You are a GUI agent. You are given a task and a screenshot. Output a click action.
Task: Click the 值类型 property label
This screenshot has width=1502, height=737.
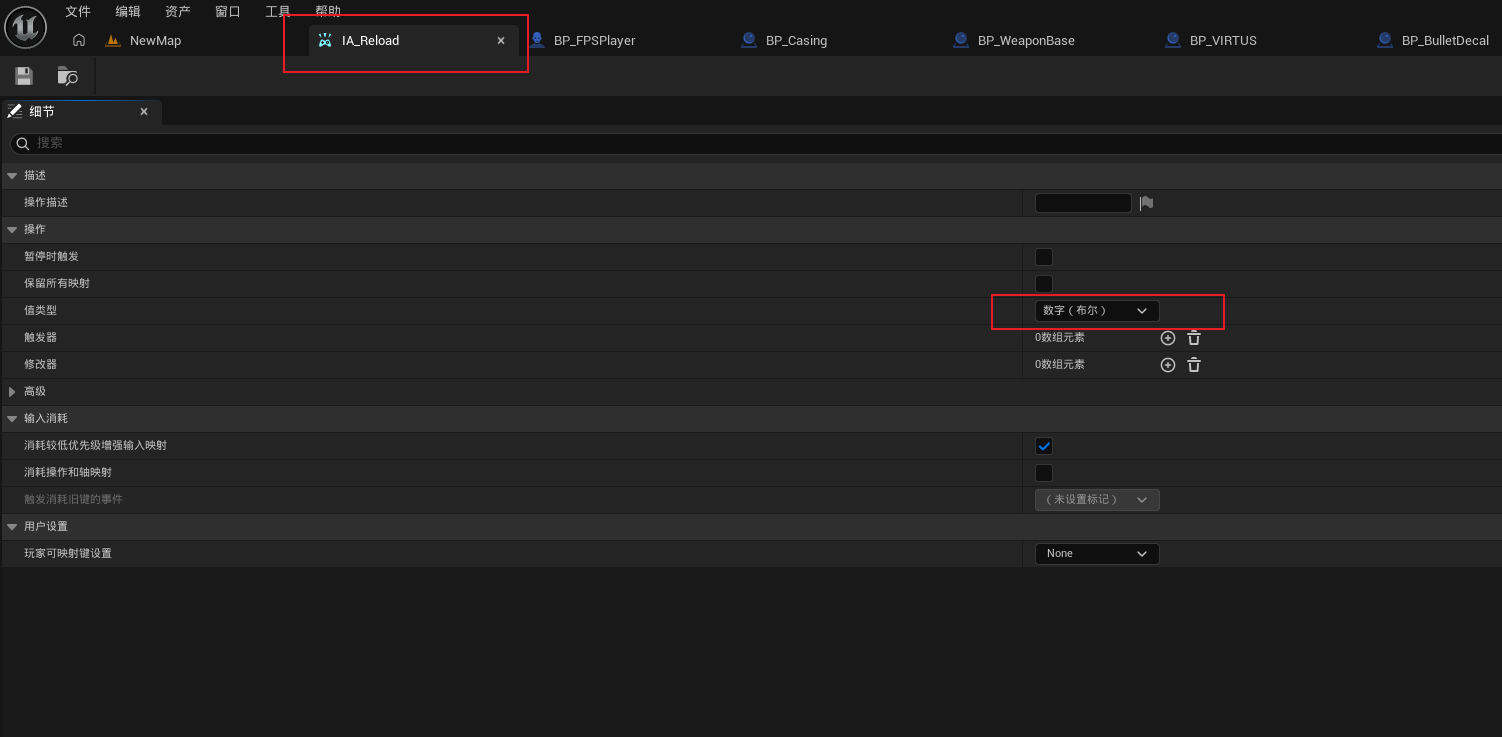(x=41, y=311)
